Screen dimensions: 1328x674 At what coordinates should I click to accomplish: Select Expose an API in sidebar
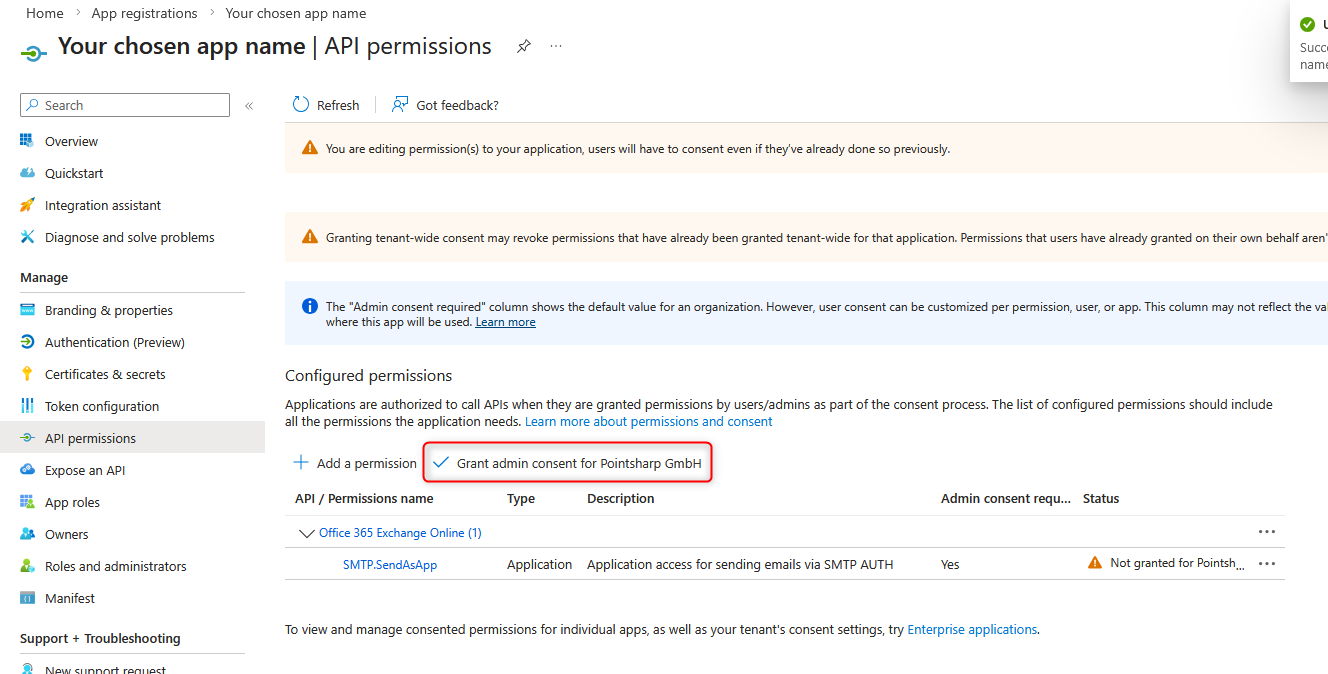pos(85,470)
